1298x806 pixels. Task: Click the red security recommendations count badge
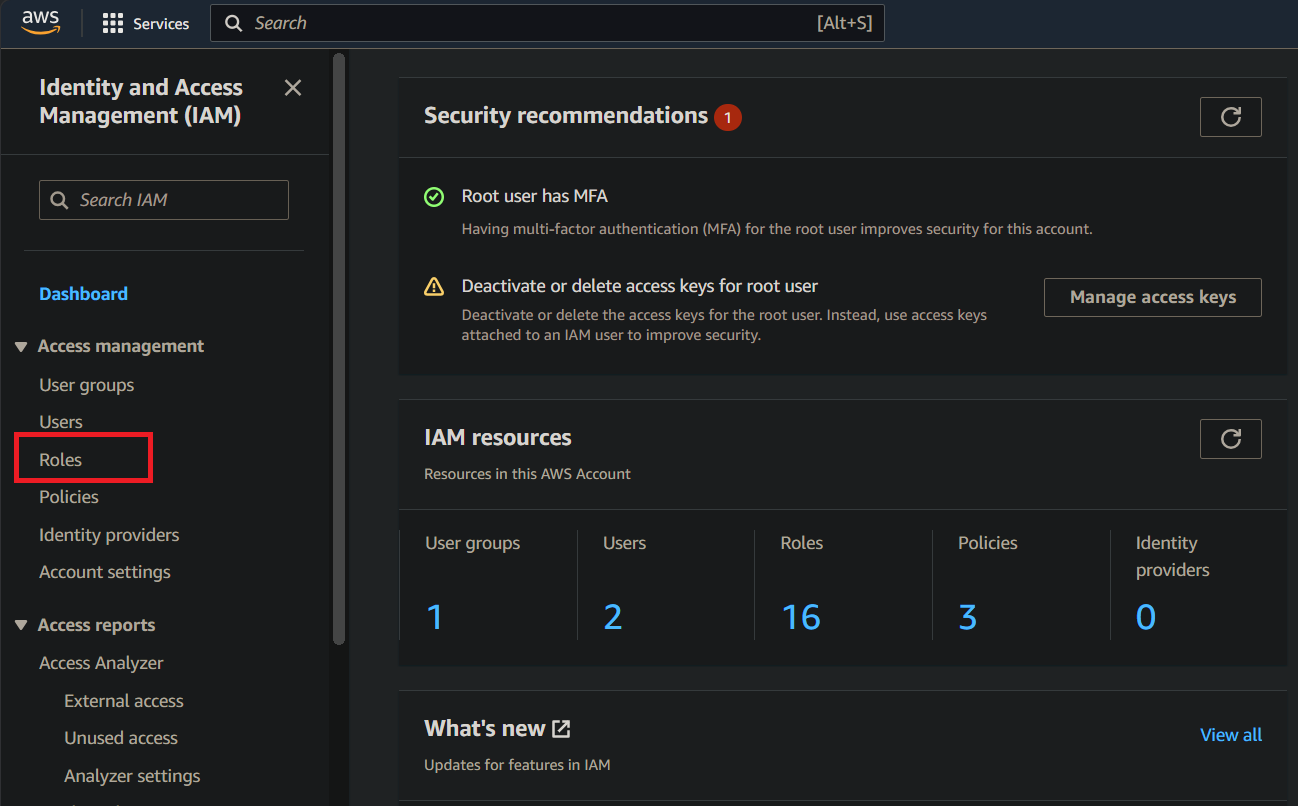coord(728,118)
